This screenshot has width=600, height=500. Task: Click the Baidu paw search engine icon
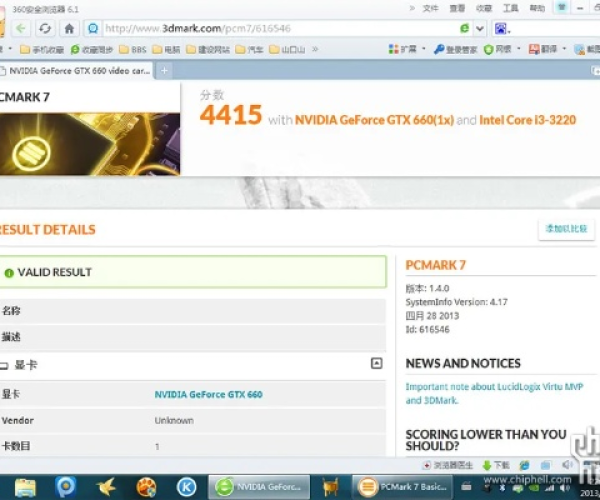point(501,28)
